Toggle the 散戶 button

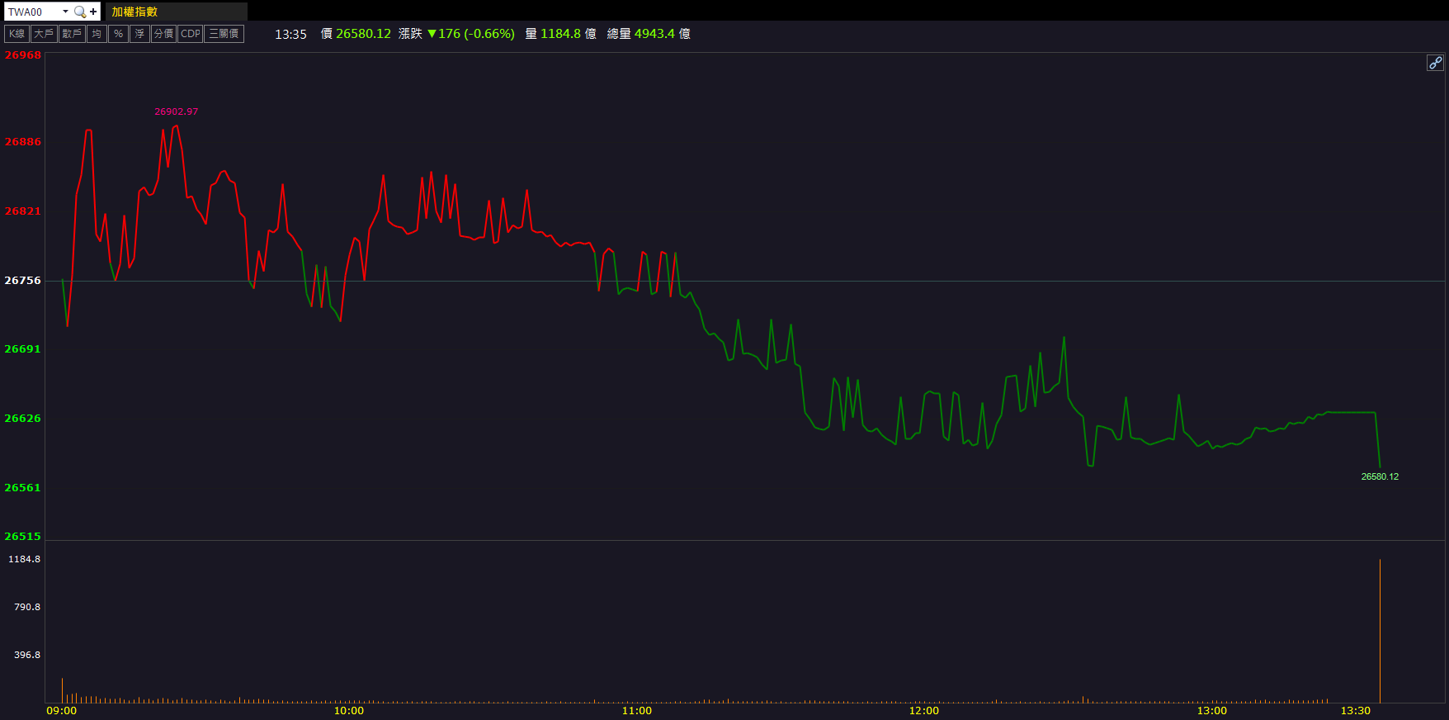tap(71, 34)
